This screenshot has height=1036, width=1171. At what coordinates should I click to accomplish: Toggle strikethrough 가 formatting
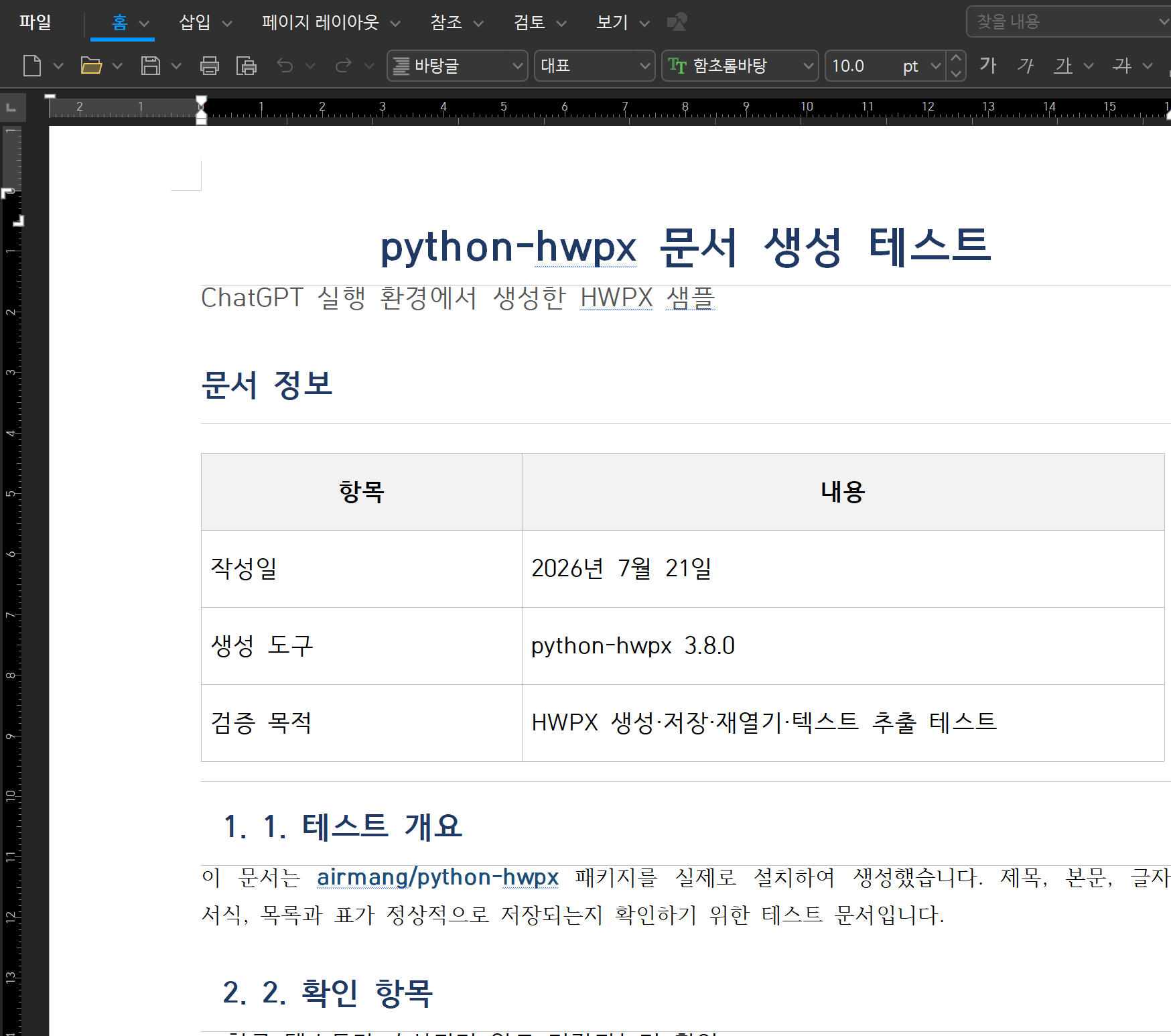coord(1122,66)
